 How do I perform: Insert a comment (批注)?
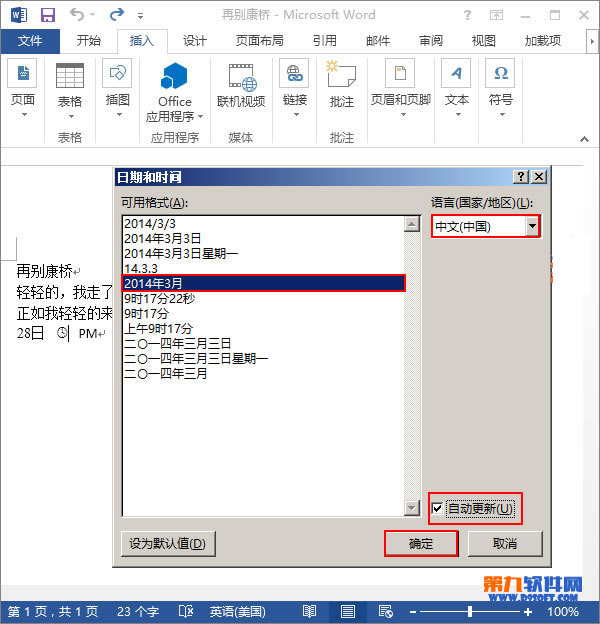341,84
